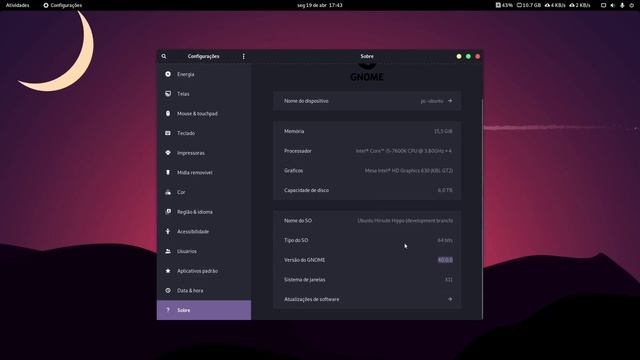
Task: Select the Aplicativos padrão star icon
Action: click(168, 271)
